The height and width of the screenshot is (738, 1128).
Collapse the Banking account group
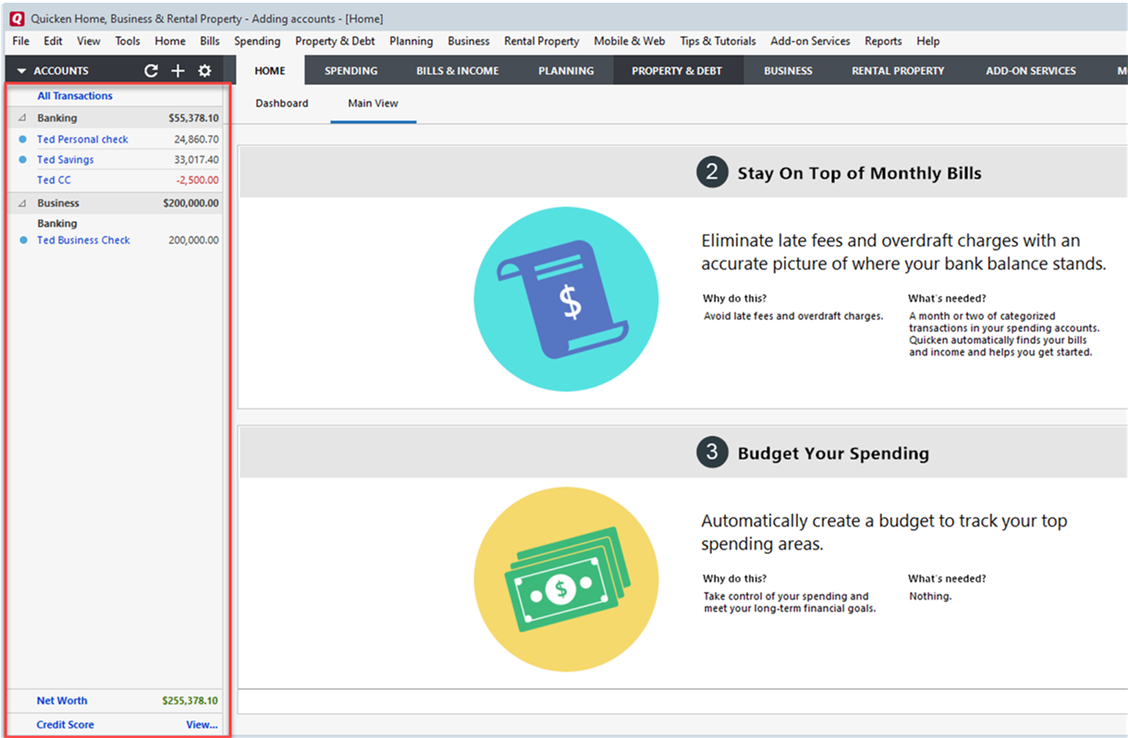point(22,118)
